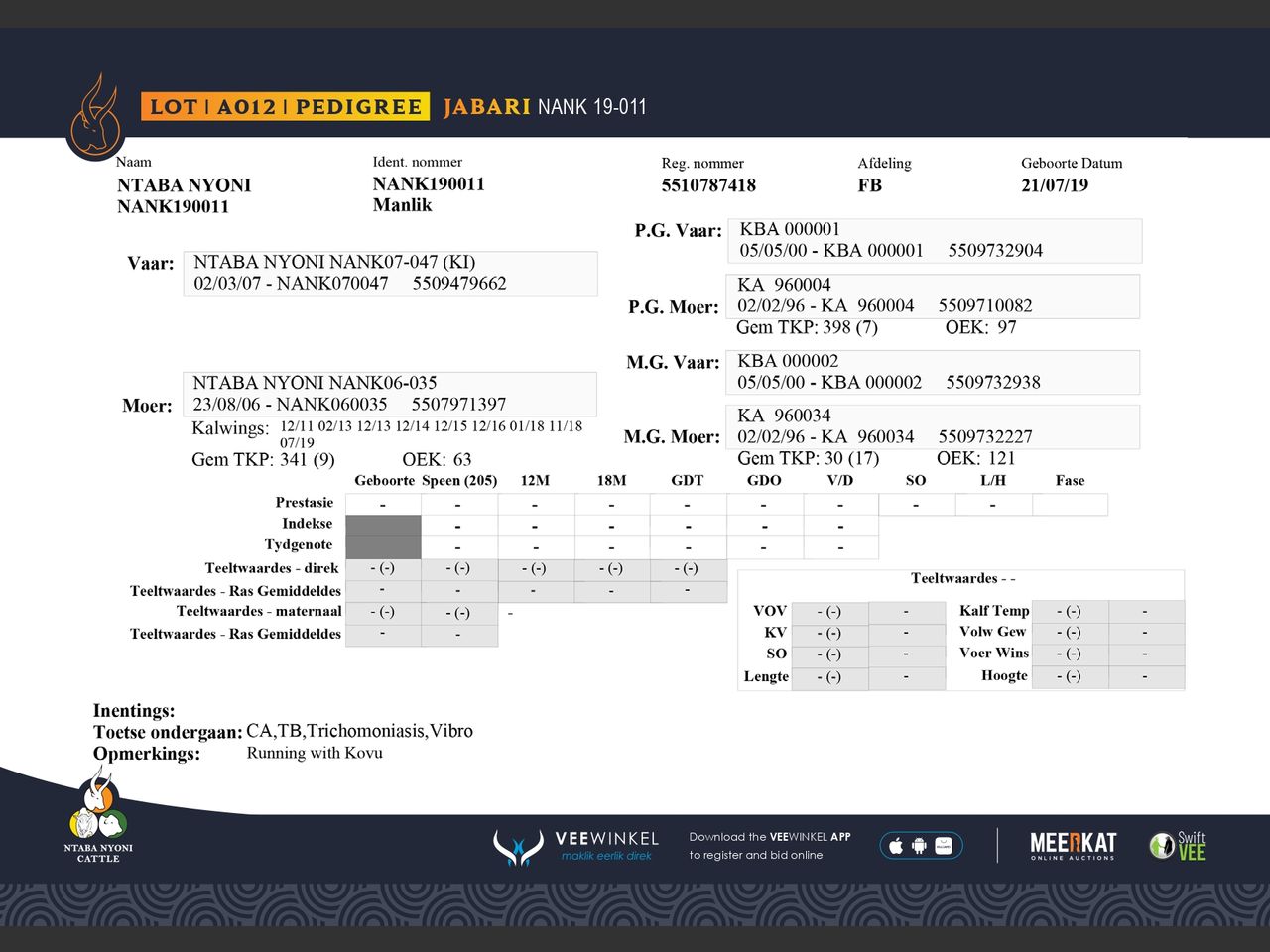Click the 'Teeltwaardes - maternaal' row label
Viewport: 1270px width, 952px height.
click(x=259, y=612)
